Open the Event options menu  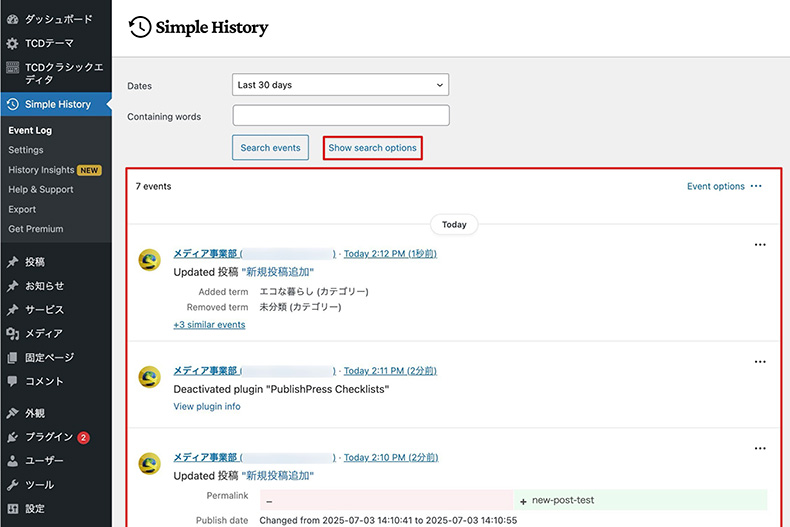point(724,186)
